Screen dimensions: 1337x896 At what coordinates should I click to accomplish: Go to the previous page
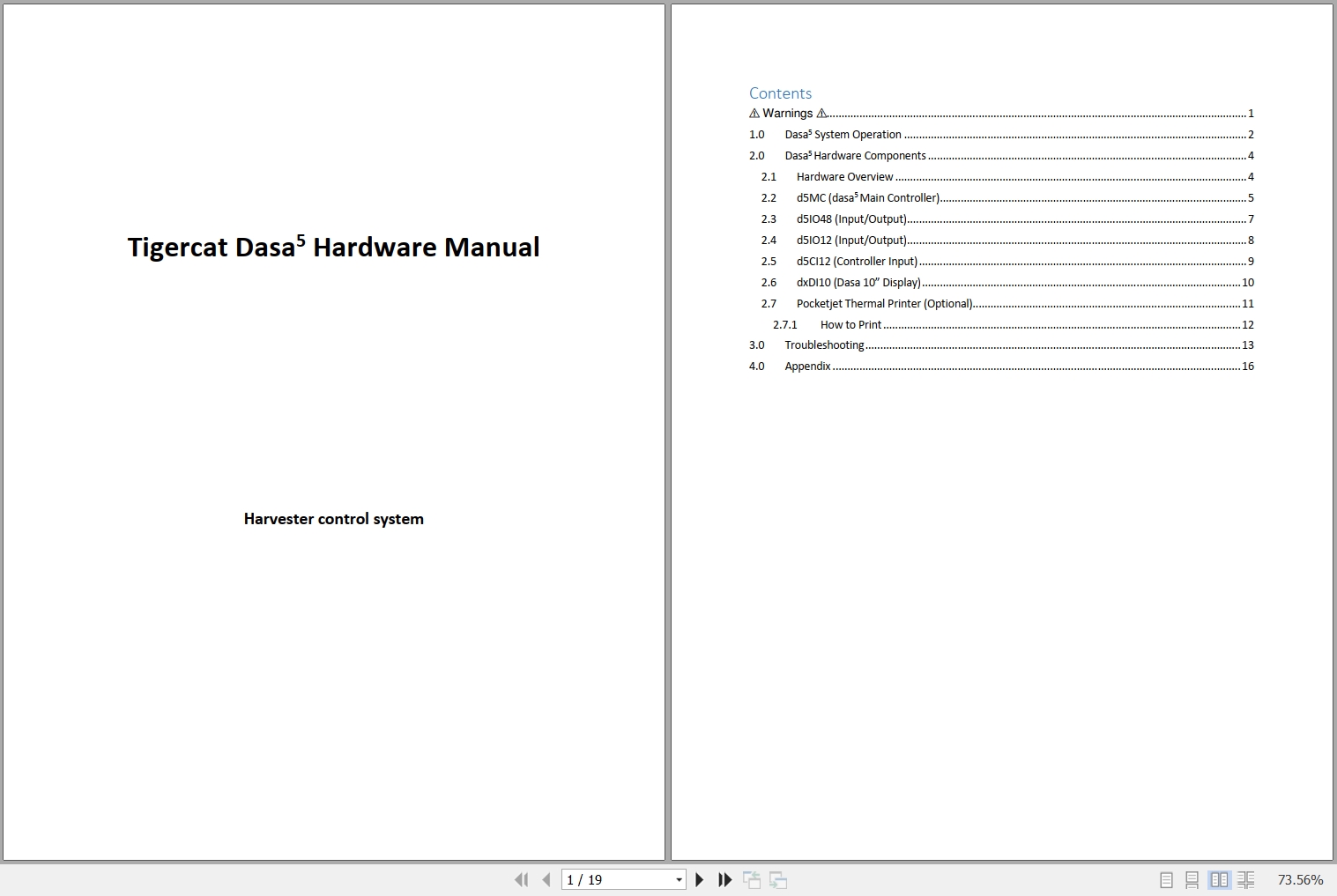click(x=545, y=879)
